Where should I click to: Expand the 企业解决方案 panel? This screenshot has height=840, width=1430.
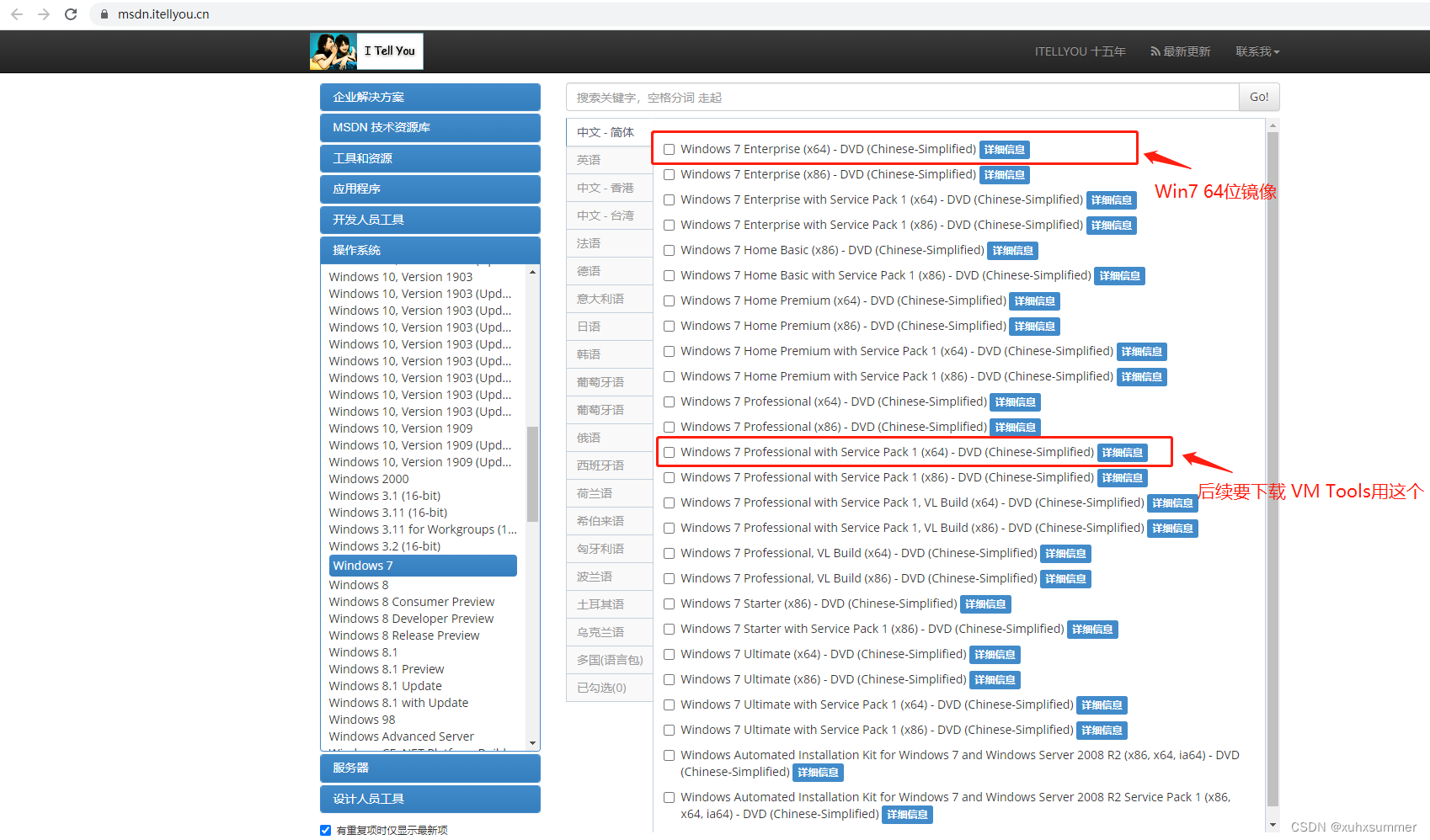point(430,97)
